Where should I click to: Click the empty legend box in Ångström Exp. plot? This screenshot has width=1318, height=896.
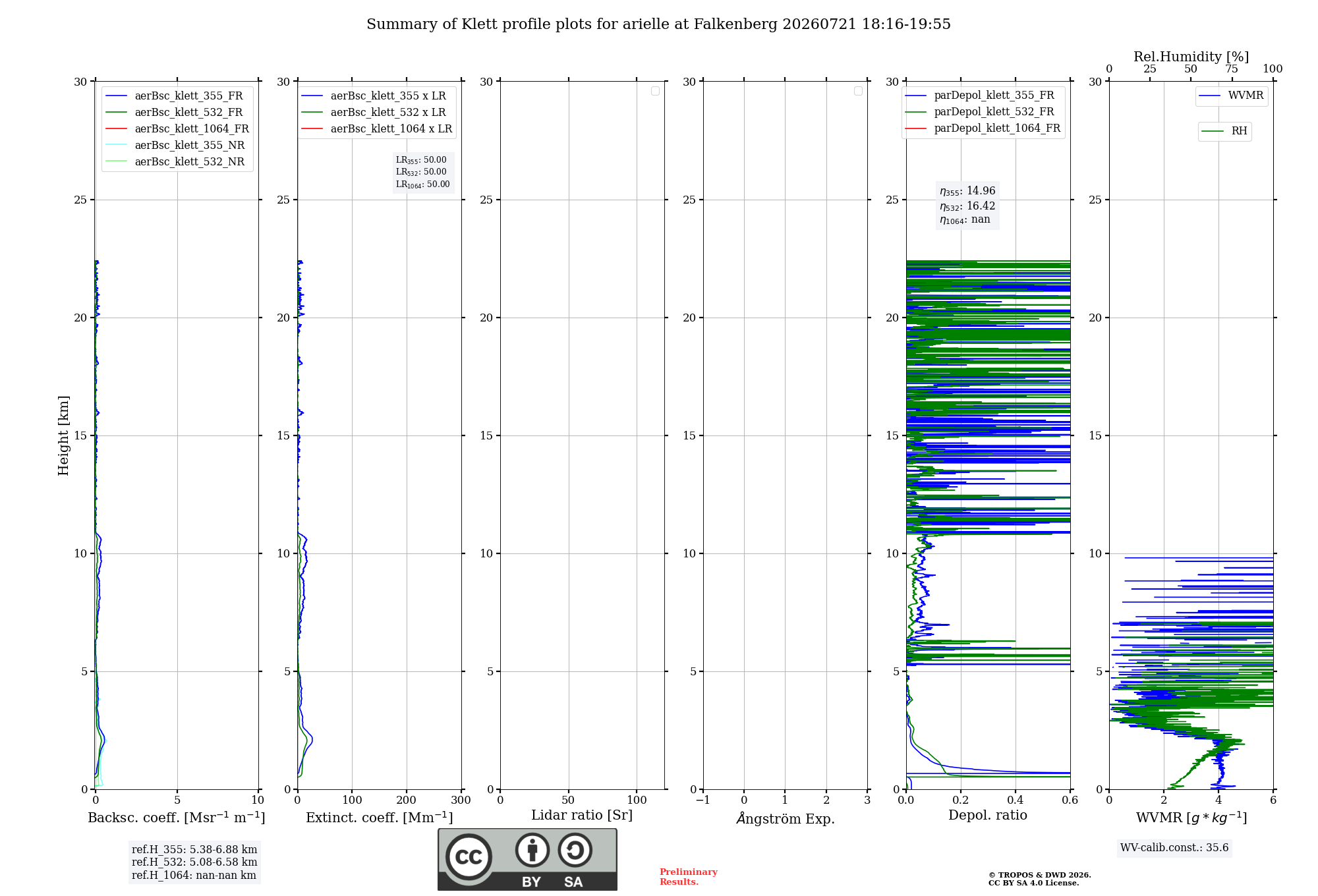(858, 91)
